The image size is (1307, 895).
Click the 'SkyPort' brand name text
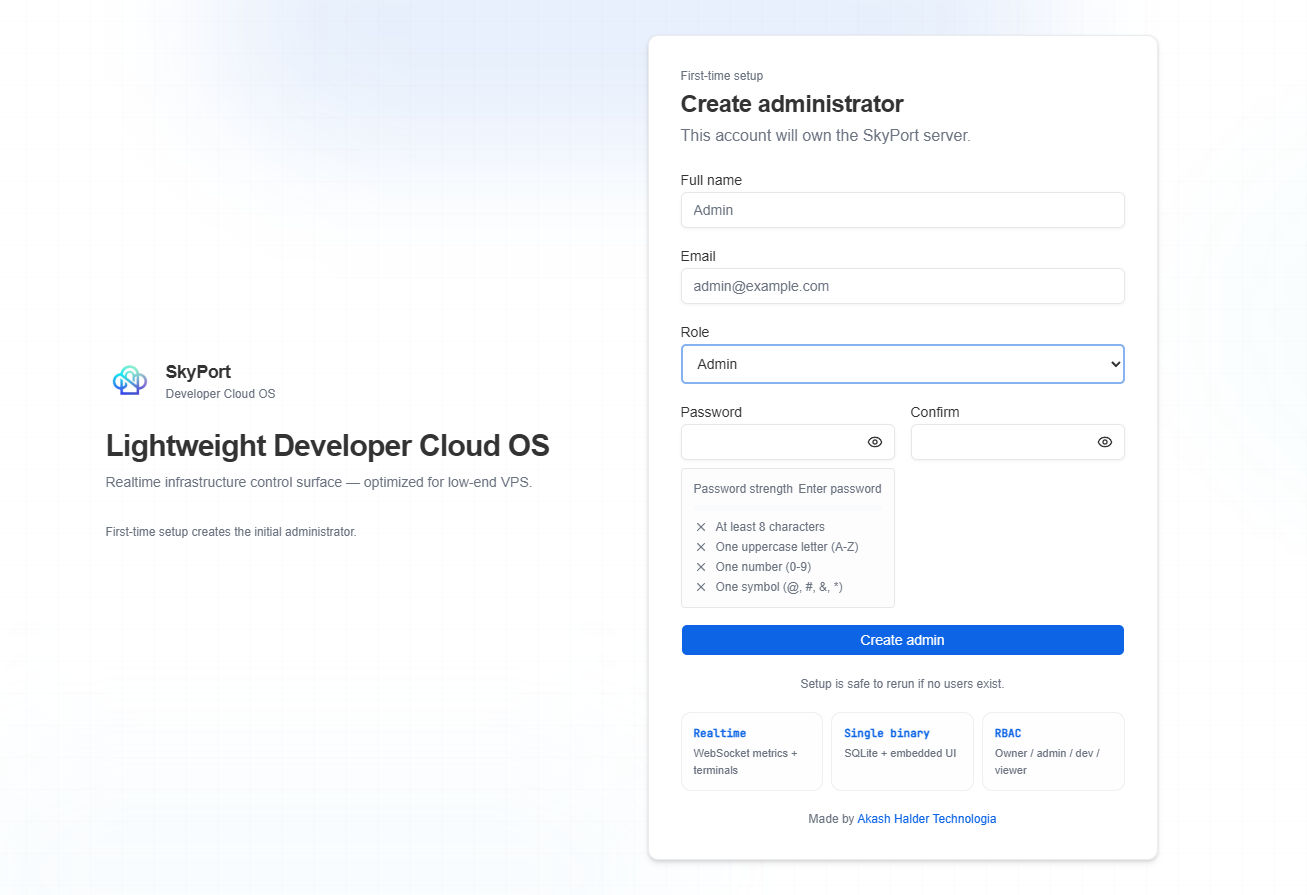click(x=198, y=372)
